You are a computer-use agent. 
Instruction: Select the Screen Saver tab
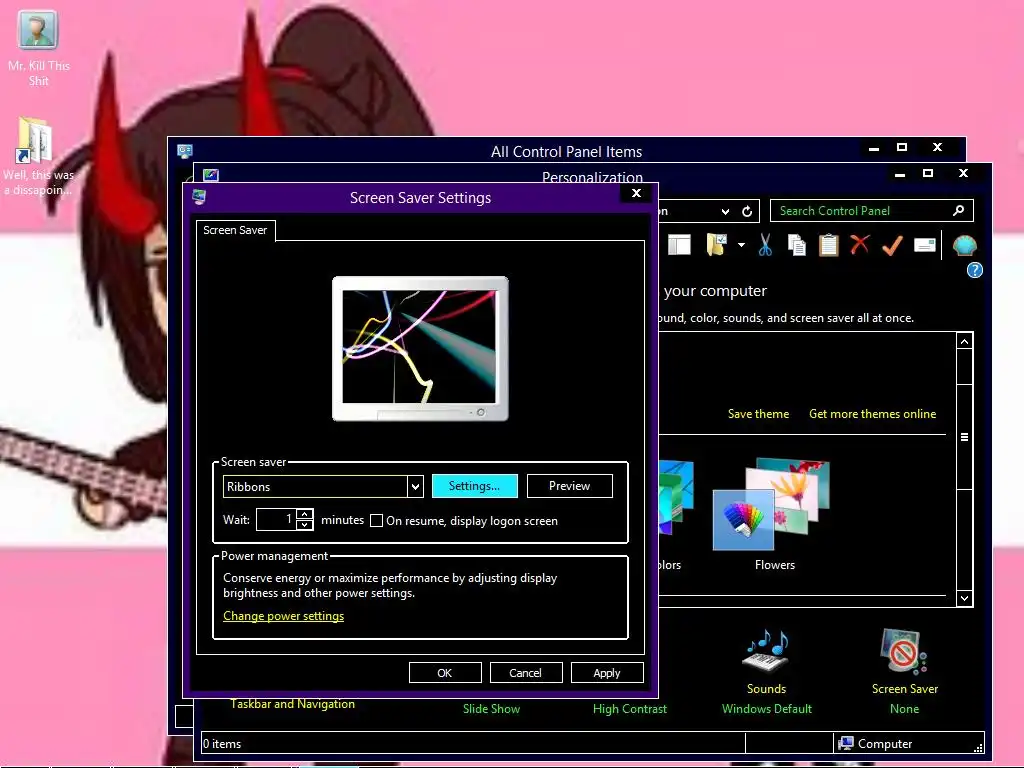(235, 230)
